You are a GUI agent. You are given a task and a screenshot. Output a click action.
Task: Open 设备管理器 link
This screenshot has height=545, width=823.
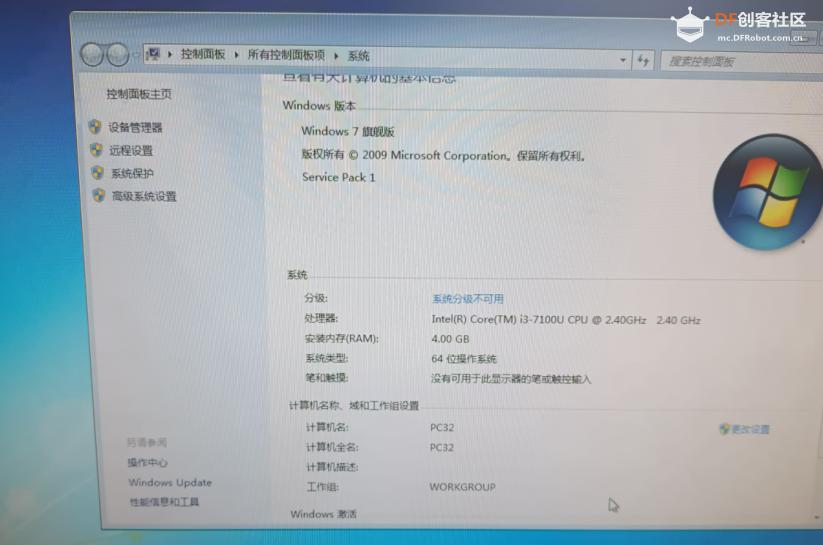[x=135, y=128]
